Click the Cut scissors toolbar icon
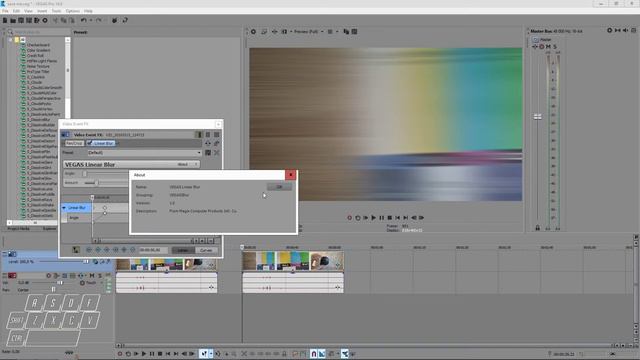This screenshot has height=360, width=640. point(56,20)
